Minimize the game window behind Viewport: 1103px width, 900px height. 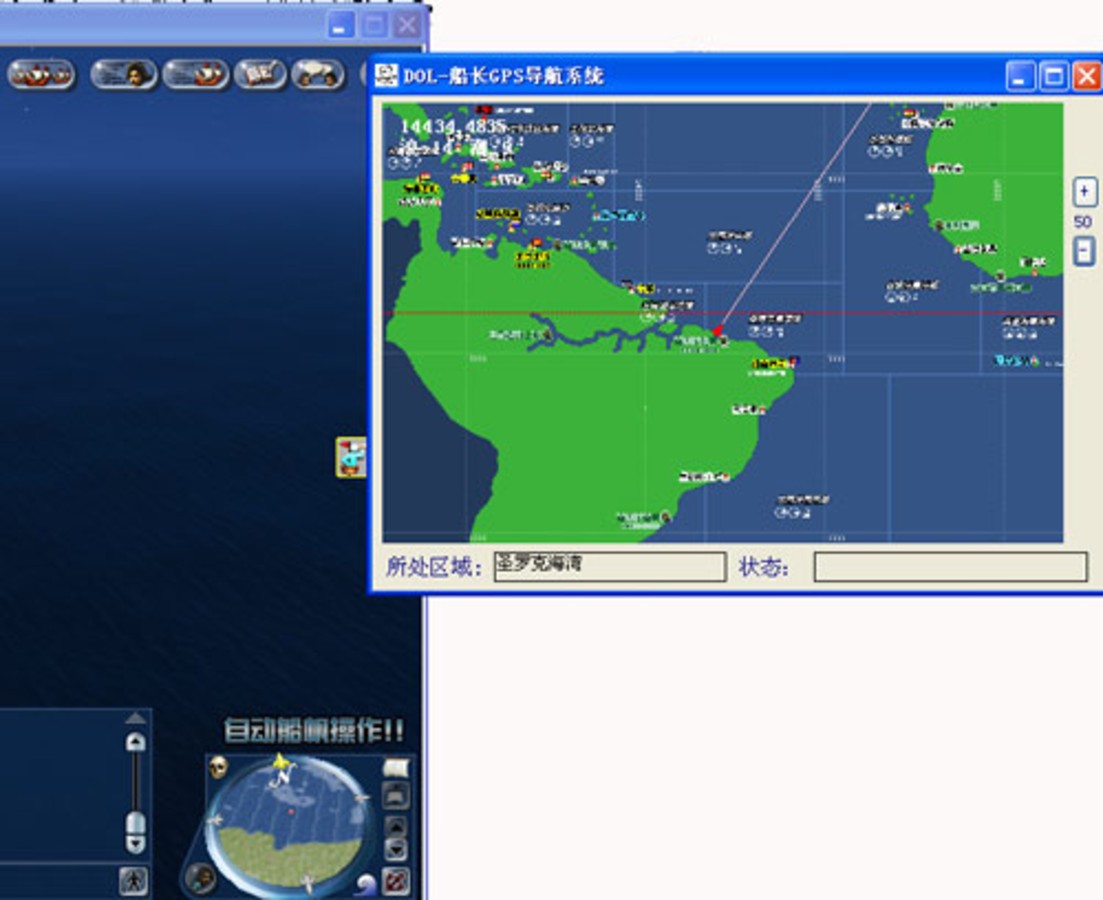coord(340,26)
